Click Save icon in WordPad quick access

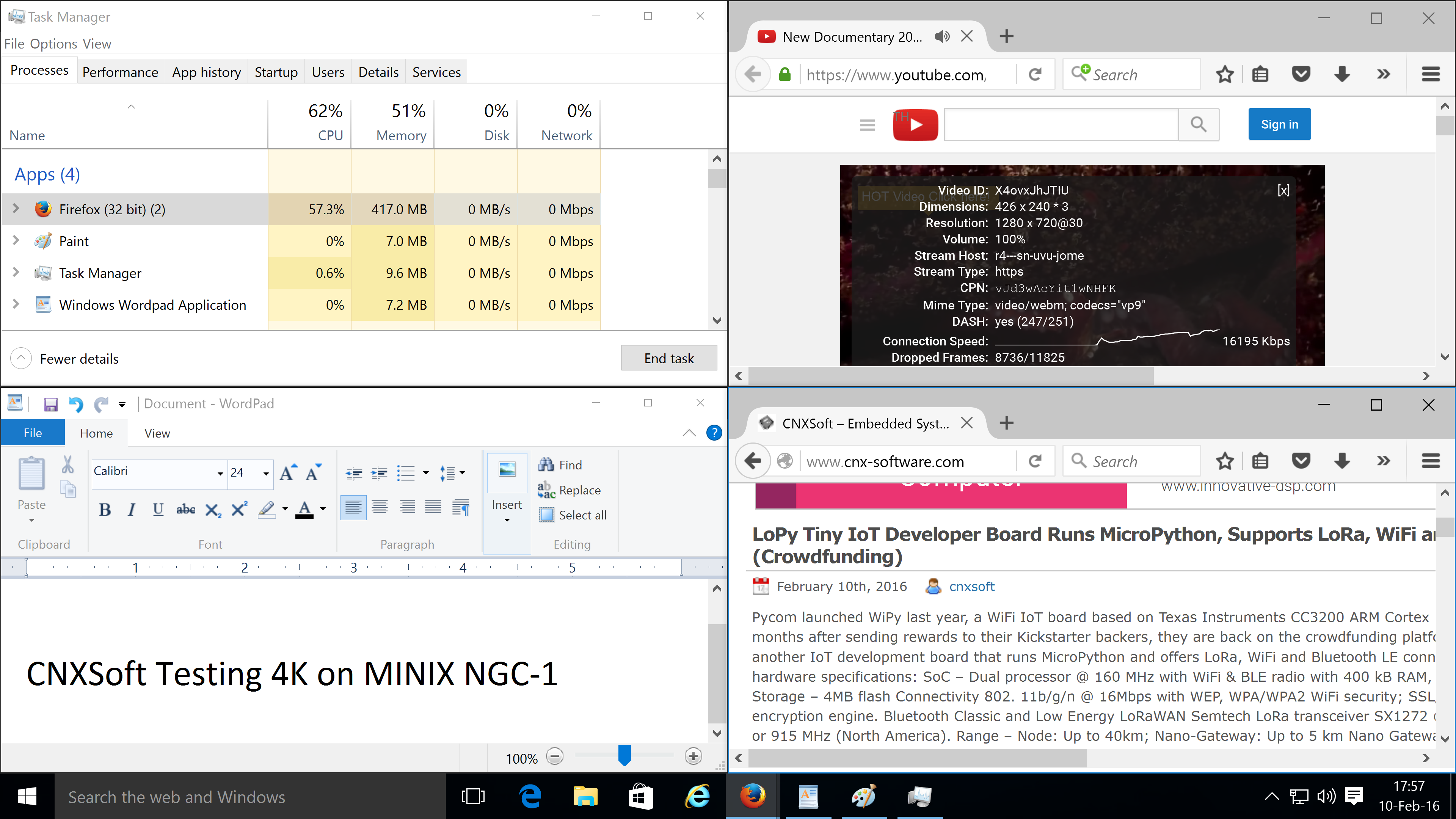(51, 404)
